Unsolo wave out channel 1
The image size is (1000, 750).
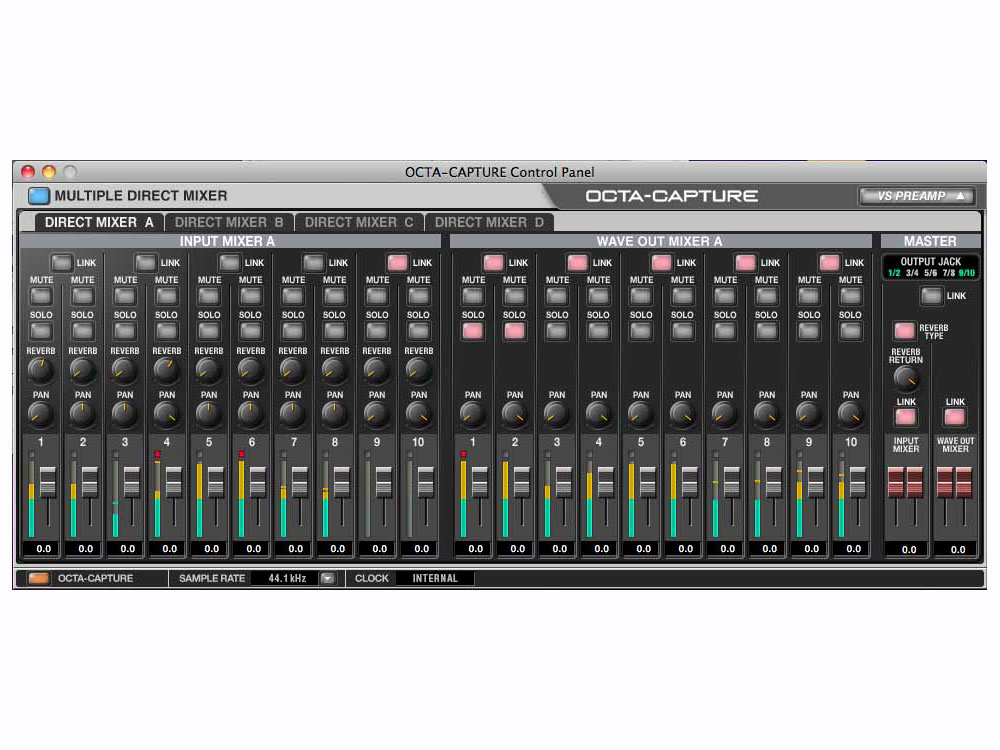pos(473,330)
